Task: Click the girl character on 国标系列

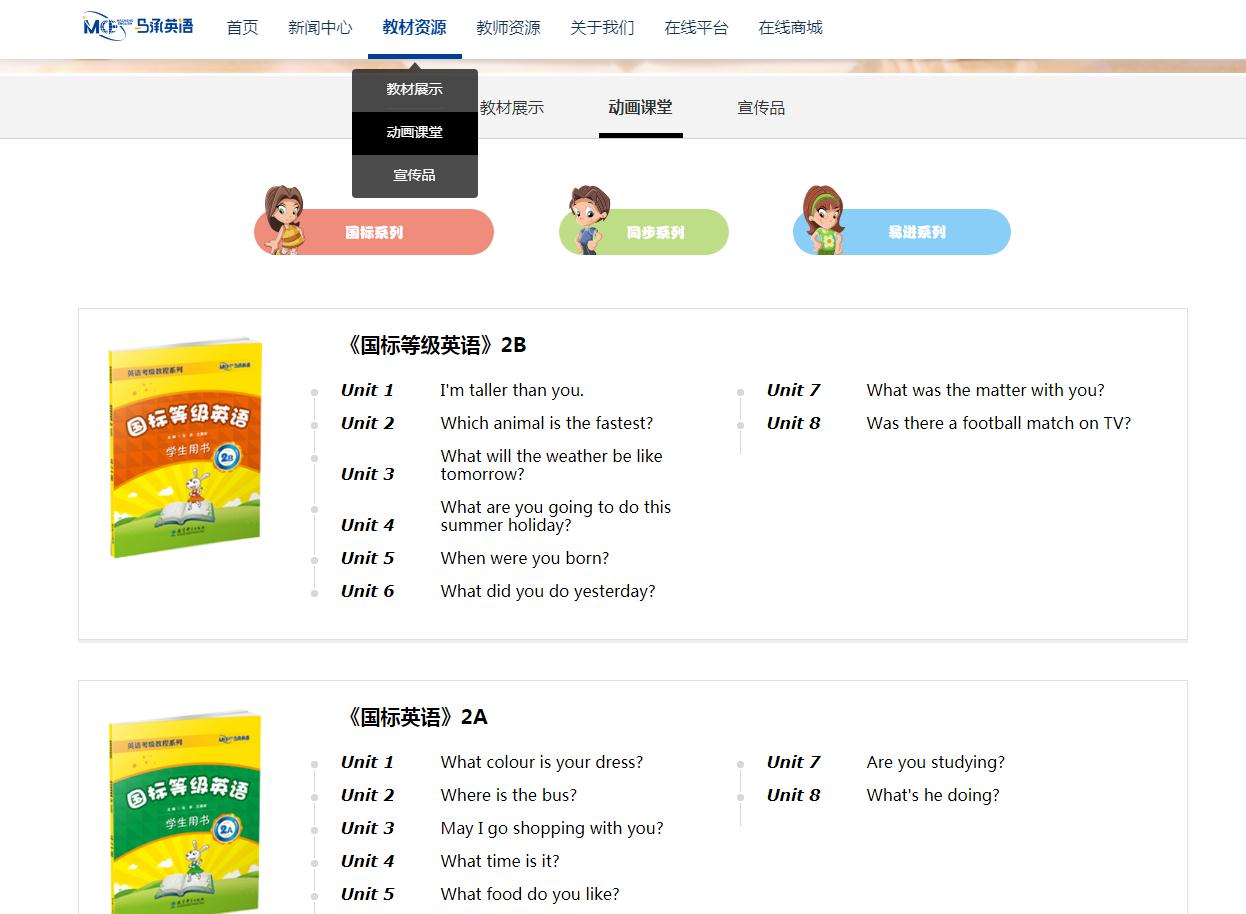Action: [x=283, y=219]
